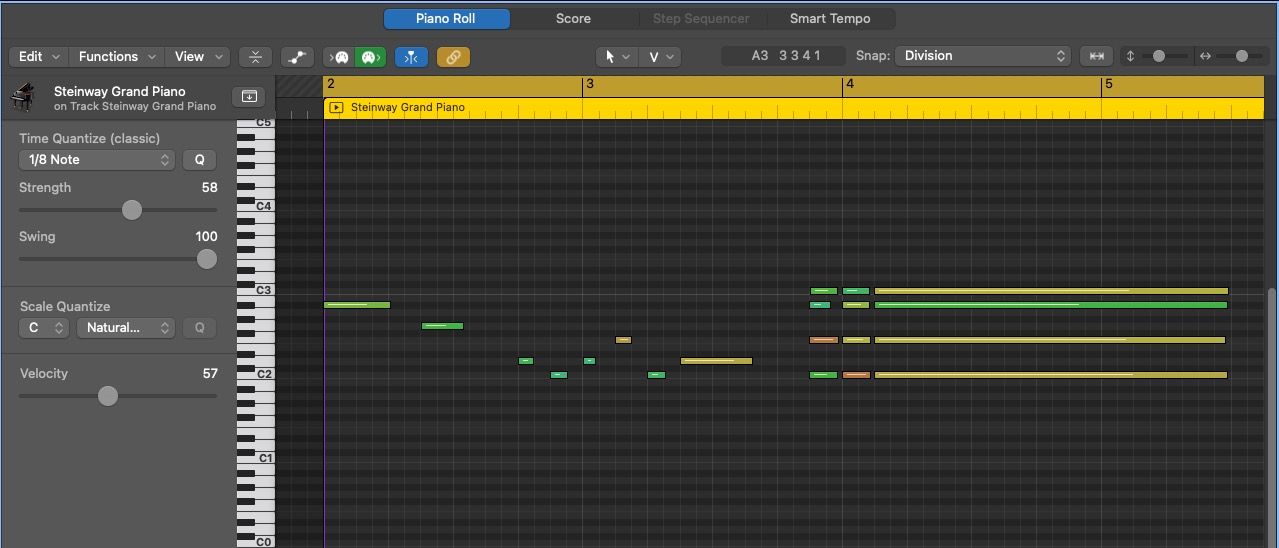The height and width of the screenshot is (548, 1279).
Task: Open the 1/8 Note time quantize dropdown
Action: click(97, 160)
